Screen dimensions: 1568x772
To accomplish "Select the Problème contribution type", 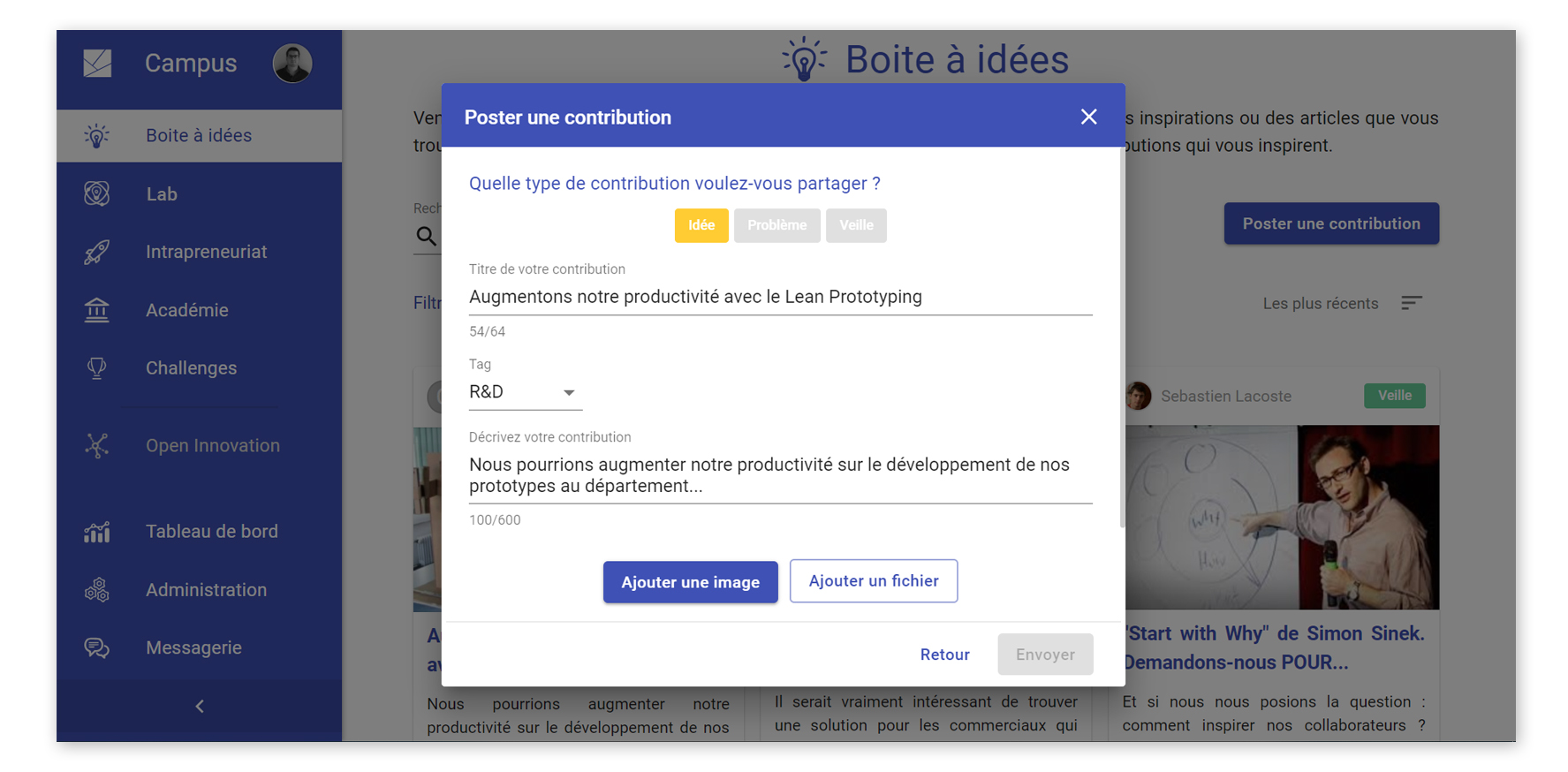I will [776, 225].
